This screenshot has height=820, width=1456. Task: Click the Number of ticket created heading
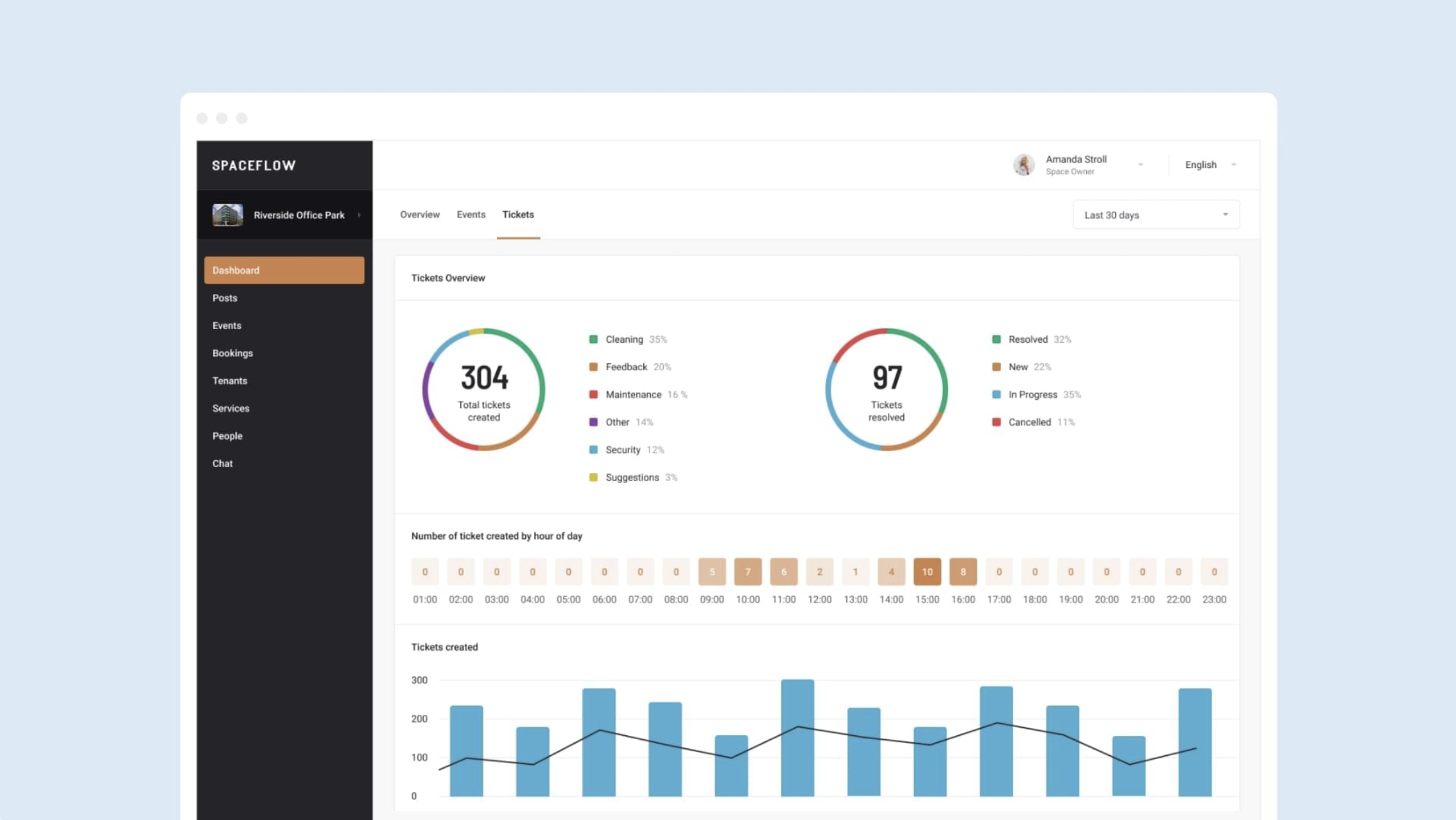click(497, 536)
